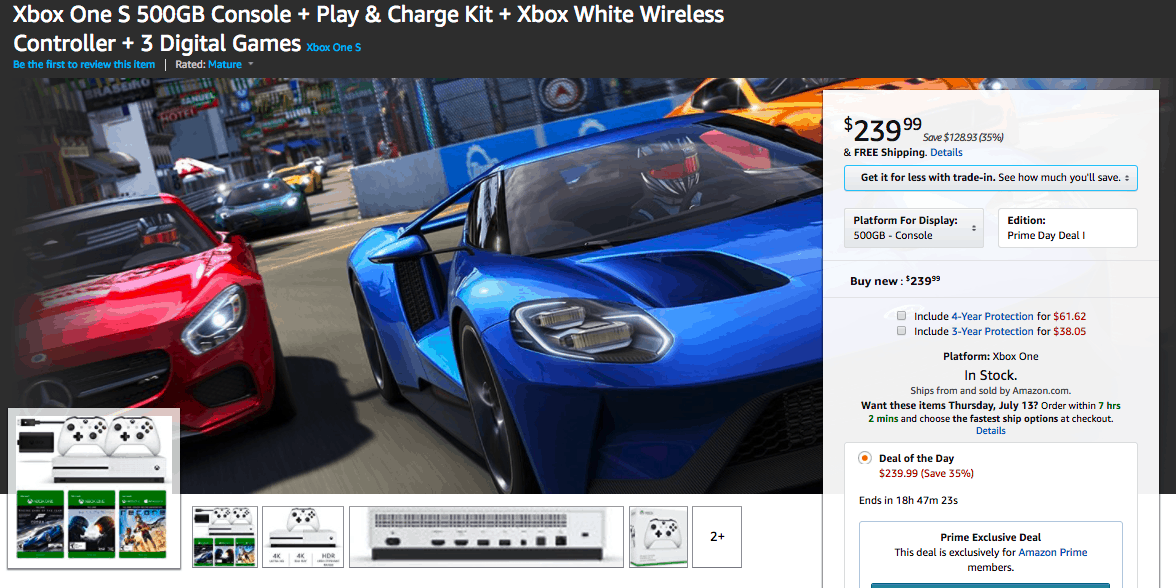This screenshot has width=1176, height=588.
Task: Check Include 4-Year Protection checkbox
Action: click(x=902, y=316)
